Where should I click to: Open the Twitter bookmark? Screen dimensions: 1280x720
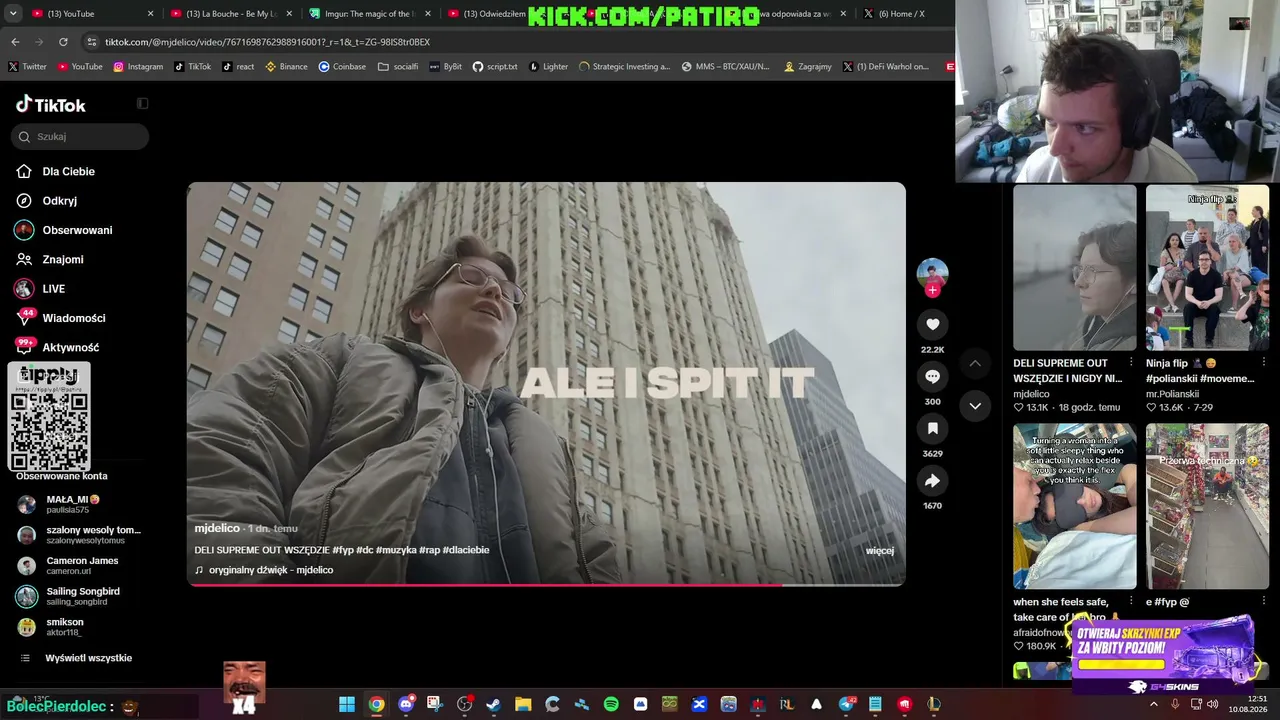(27, 67)
